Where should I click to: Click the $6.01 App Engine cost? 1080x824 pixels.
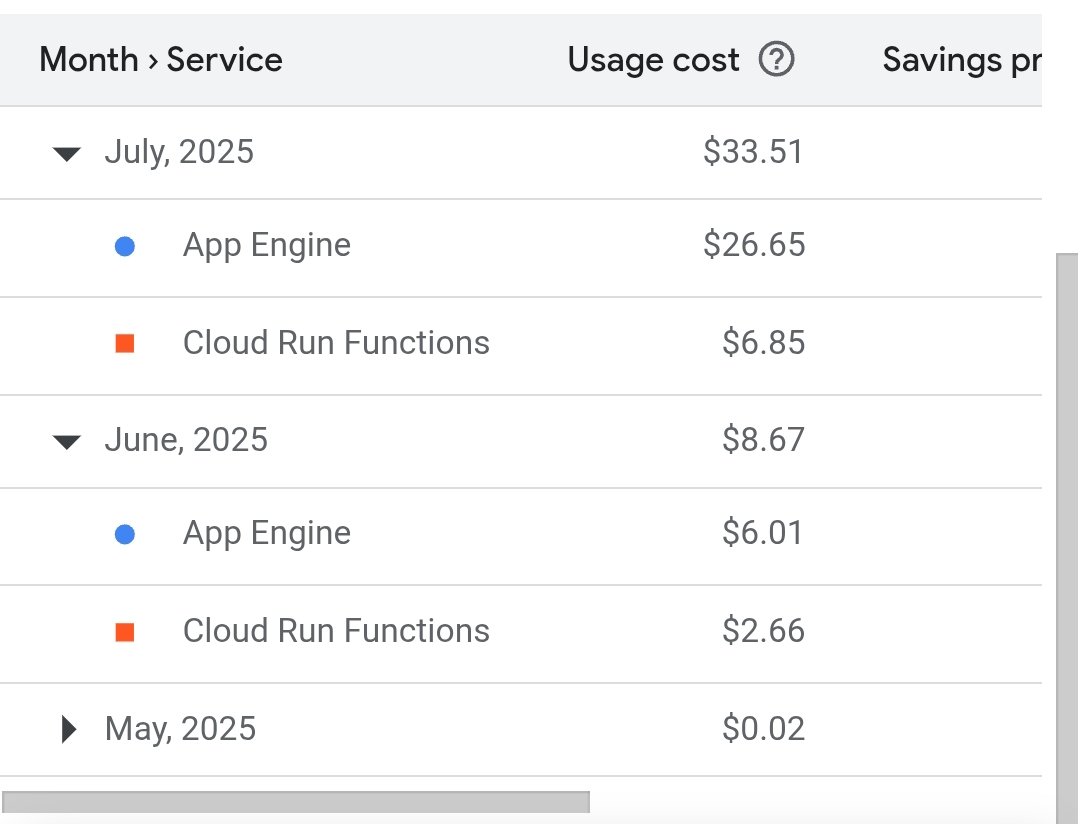762,533
